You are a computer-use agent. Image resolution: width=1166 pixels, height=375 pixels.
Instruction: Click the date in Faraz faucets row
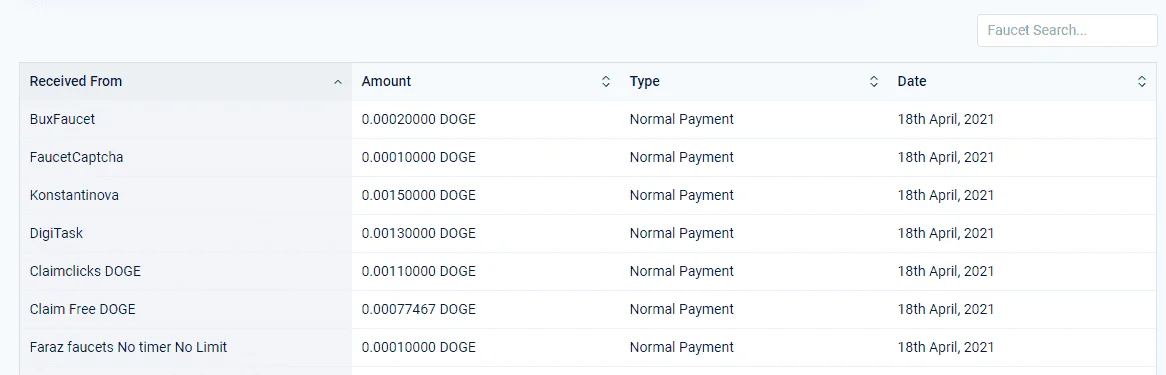946,347
